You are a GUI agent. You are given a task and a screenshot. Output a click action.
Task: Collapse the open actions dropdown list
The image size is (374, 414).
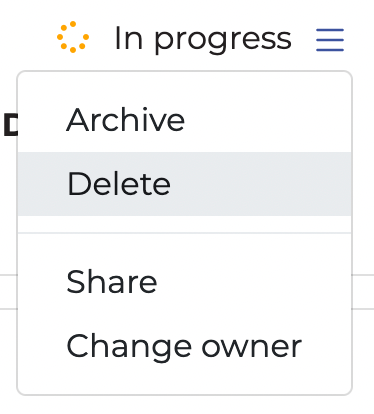click(x=330, y=40)
